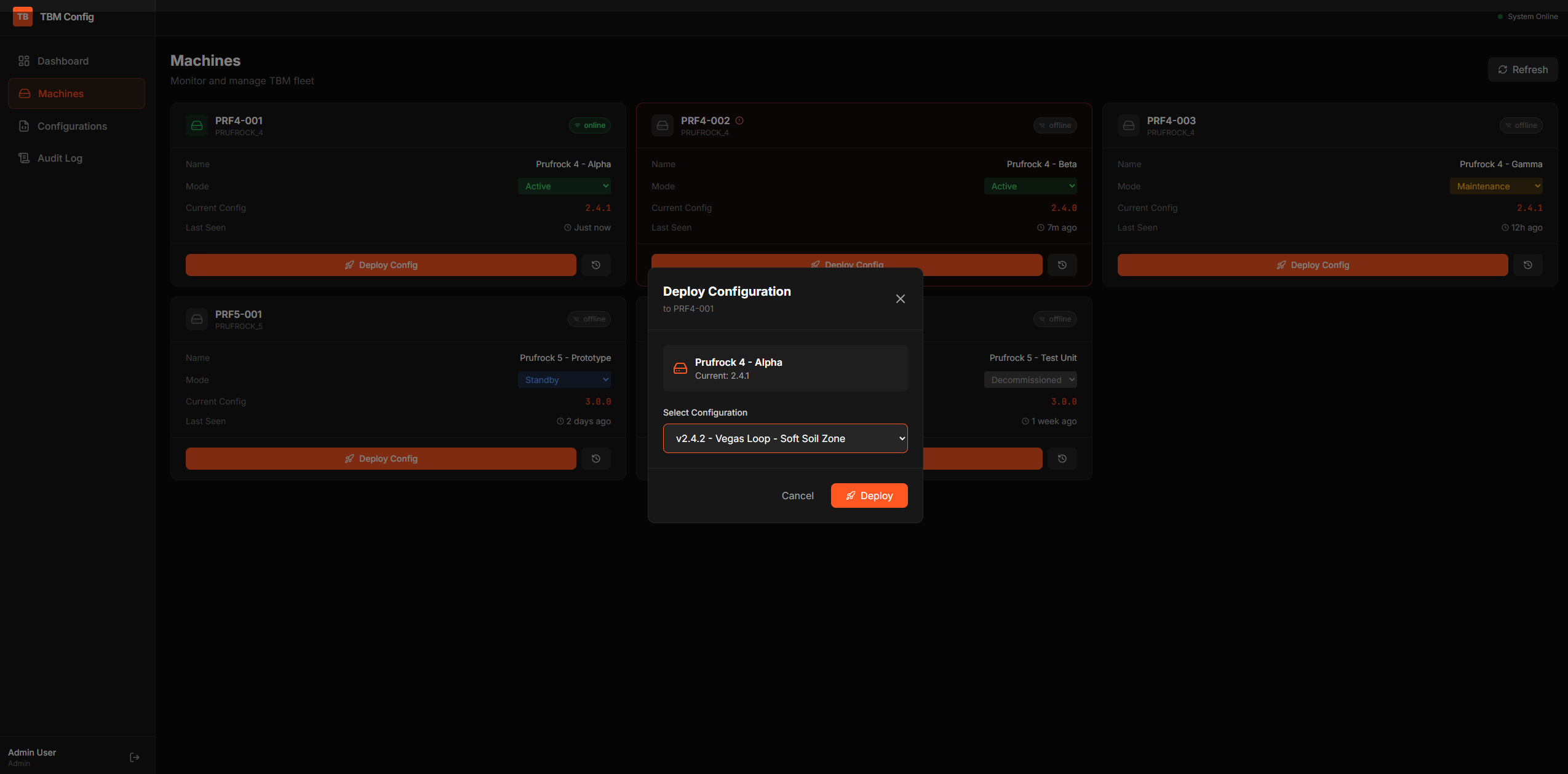Close the Deploy Configuration dialog
Screen dimensions: 1568x774
[901, 299]
